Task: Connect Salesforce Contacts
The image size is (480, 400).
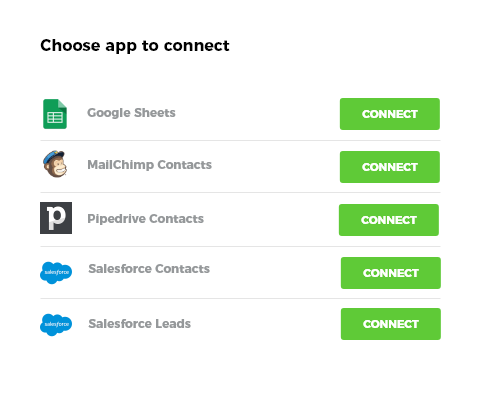Action: 391,273
